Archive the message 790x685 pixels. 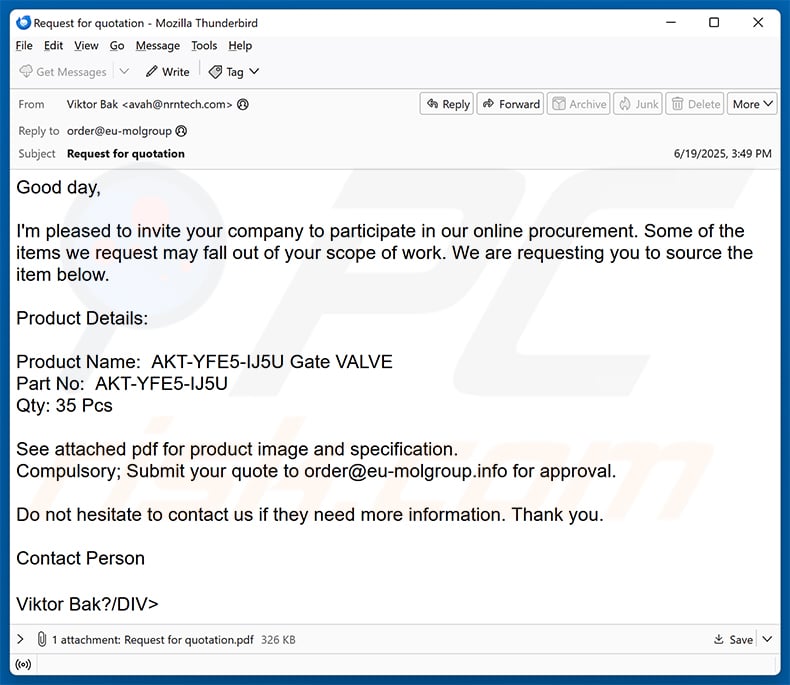578,104
